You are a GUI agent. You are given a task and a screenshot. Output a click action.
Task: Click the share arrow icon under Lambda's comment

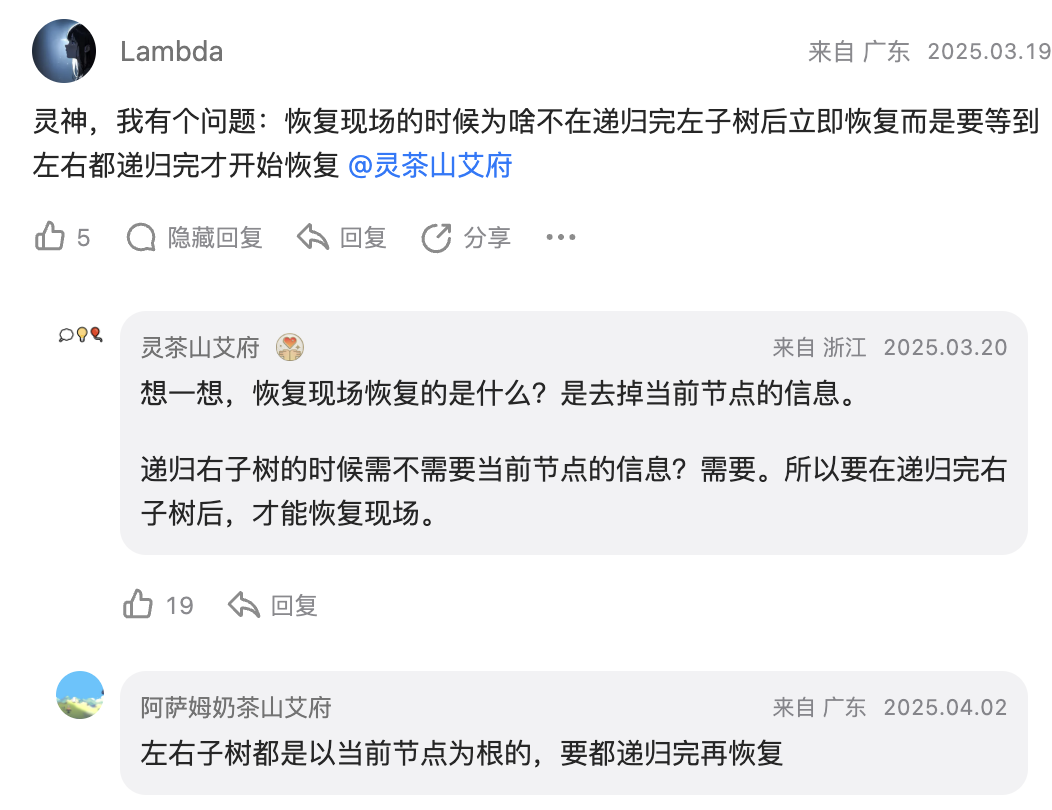click(436, 237)
